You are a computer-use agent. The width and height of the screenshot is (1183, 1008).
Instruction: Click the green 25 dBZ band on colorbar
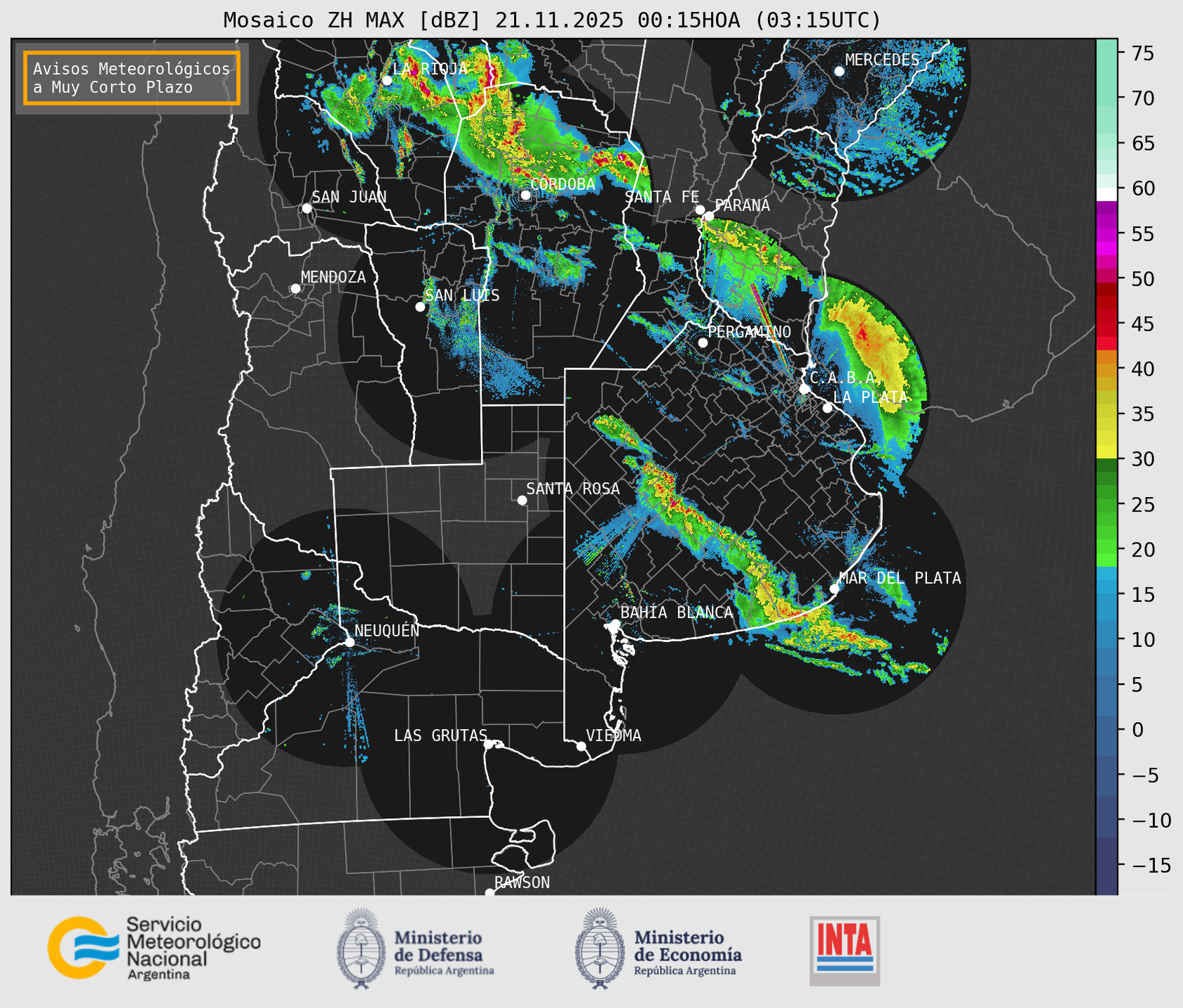pos(1107,505)
